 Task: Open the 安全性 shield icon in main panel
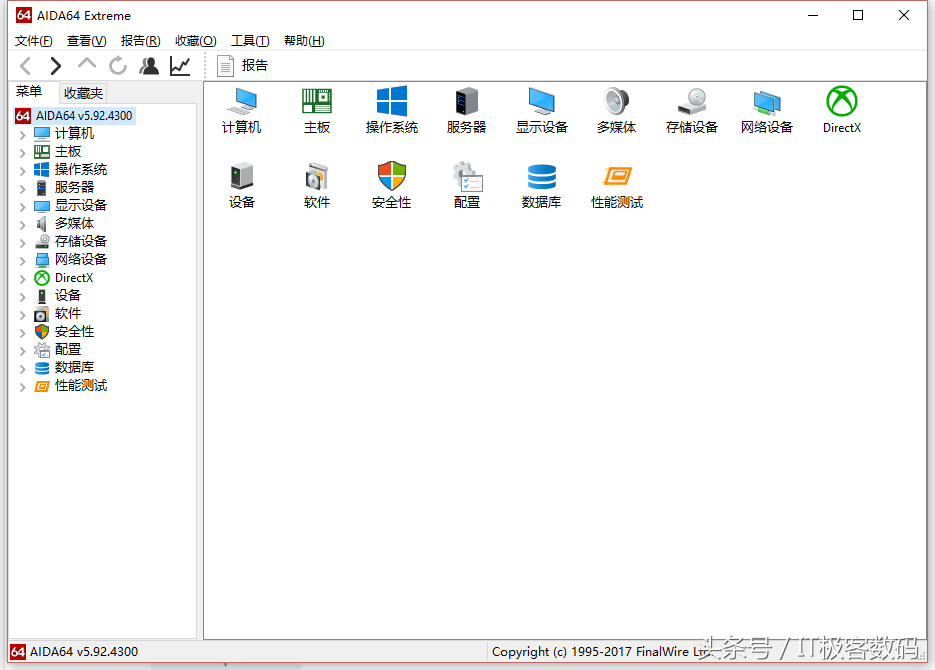(392, 185)
